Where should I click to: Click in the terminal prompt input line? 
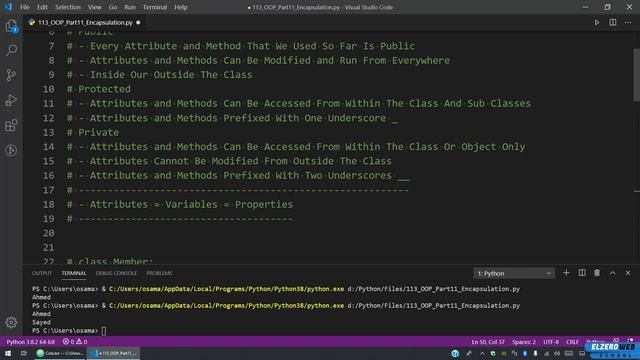(x=104, y=331)
